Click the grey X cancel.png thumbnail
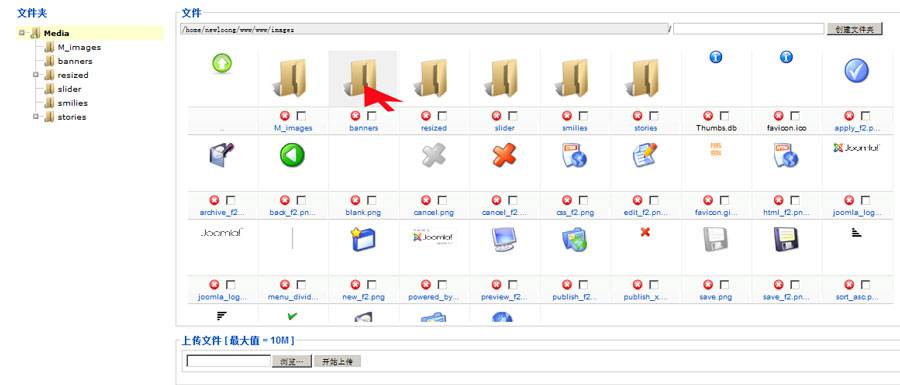This screenshot has width=900, height=385. coord(434,155)
